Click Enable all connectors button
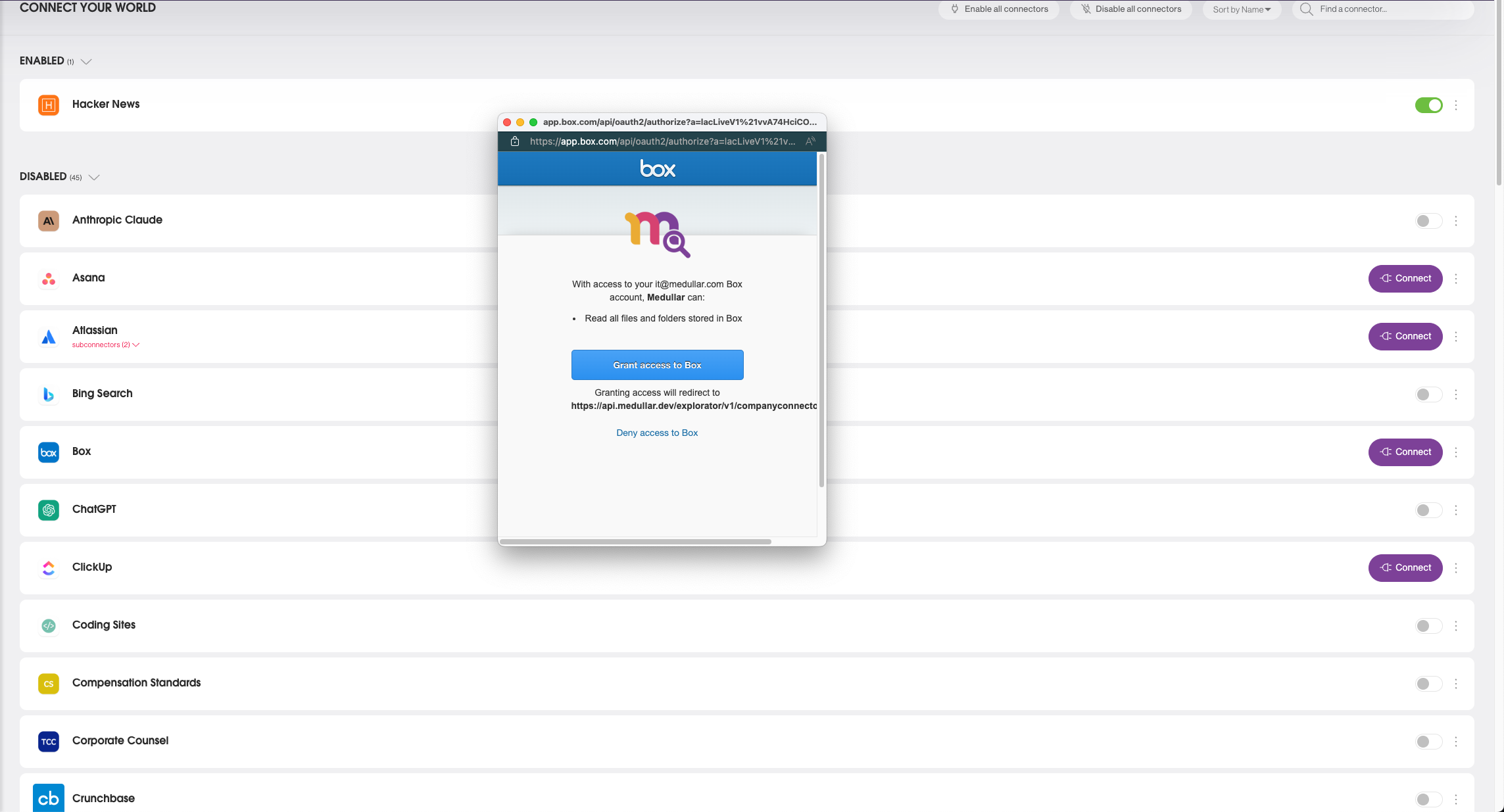The image size is (1504, 812). (x=999, y=9)
